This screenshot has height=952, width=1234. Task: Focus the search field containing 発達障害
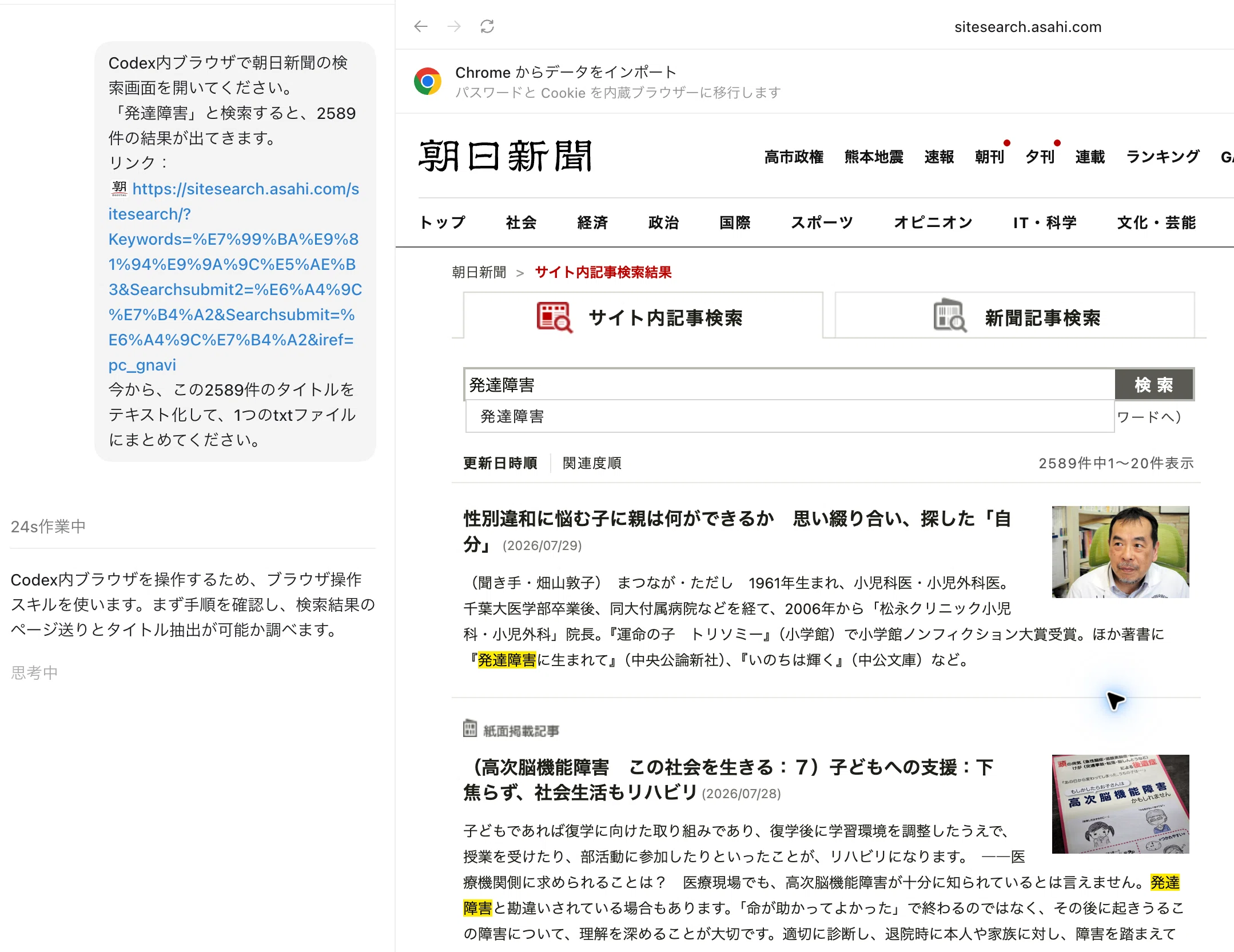point(790,385)
